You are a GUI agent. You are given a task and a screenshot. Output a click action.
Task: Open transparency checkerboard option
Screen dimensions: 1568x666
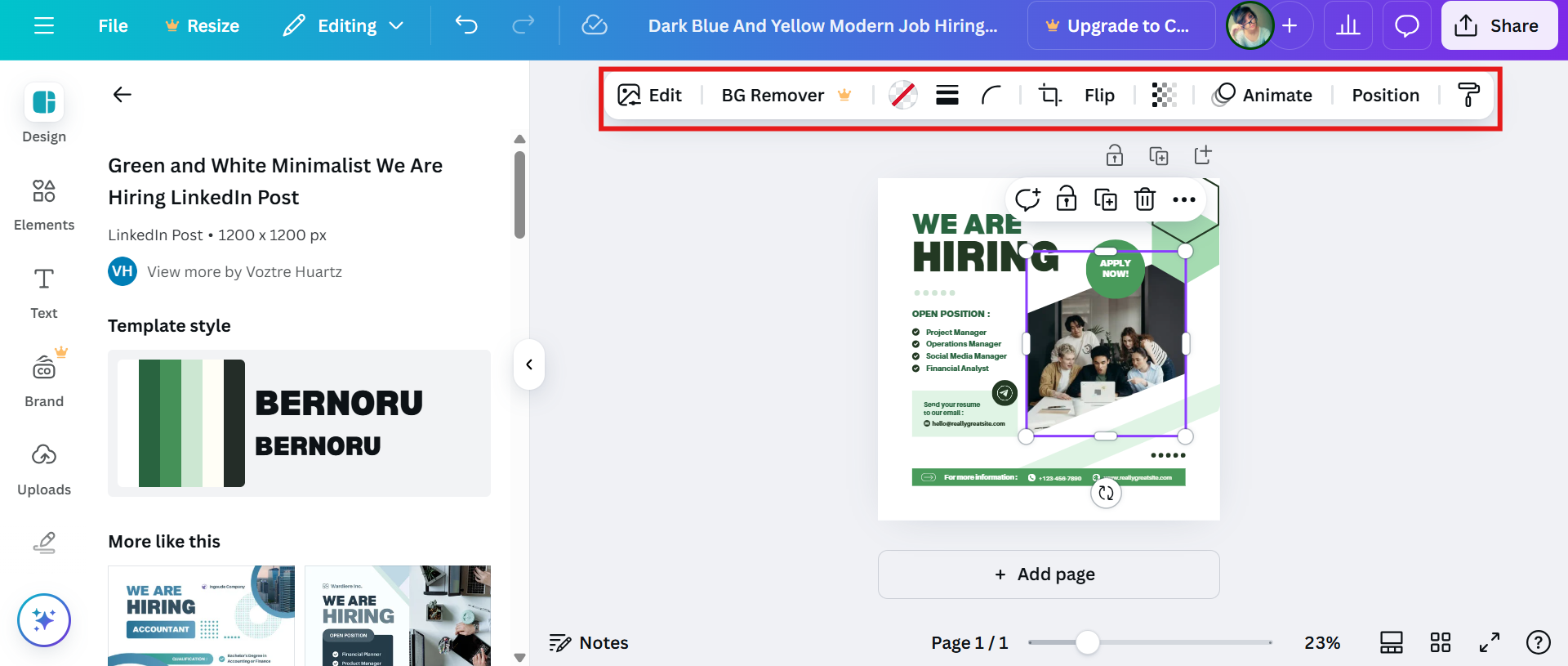pyautogui.click(x=1164, y=96)
